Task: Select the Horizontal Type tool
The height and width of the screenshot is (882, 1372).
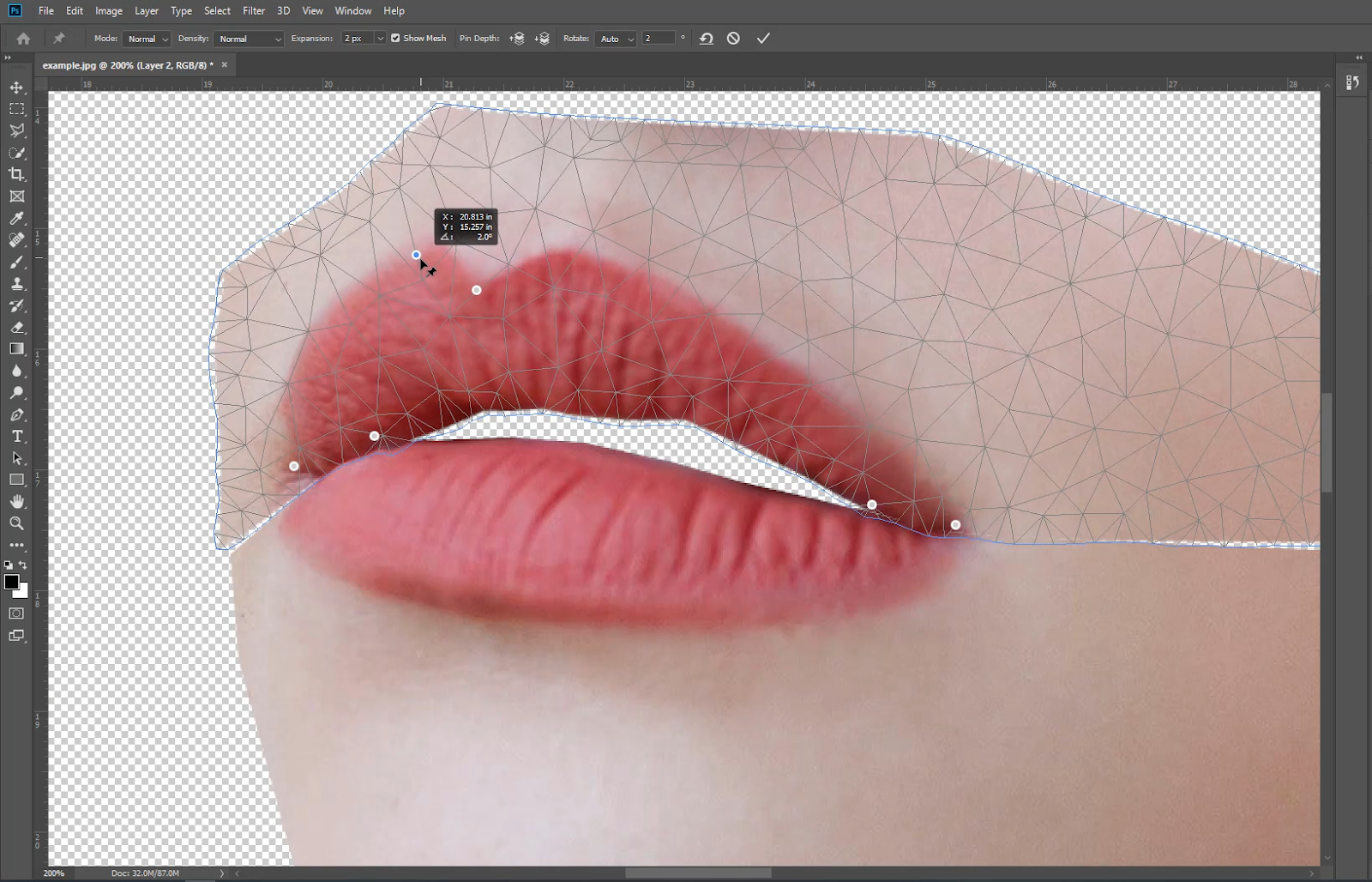Action: 16,437
